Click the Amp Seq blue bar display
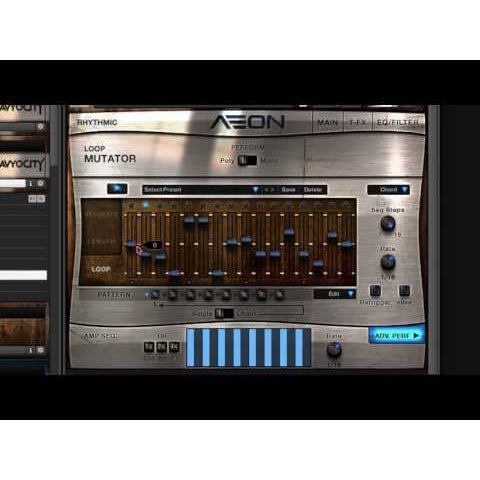This screenshot has height=480, width=480. (x=249, y=347)
